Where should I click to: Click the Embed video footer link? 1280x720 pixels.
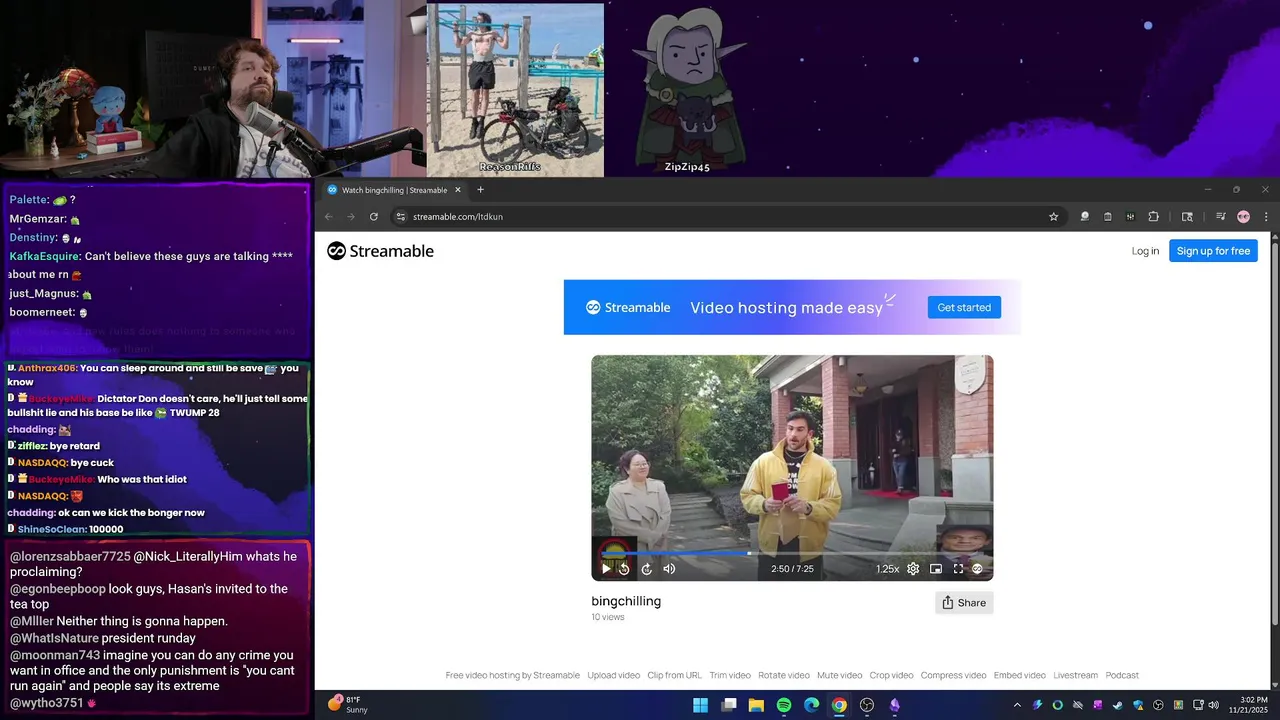click(1019, 675)
